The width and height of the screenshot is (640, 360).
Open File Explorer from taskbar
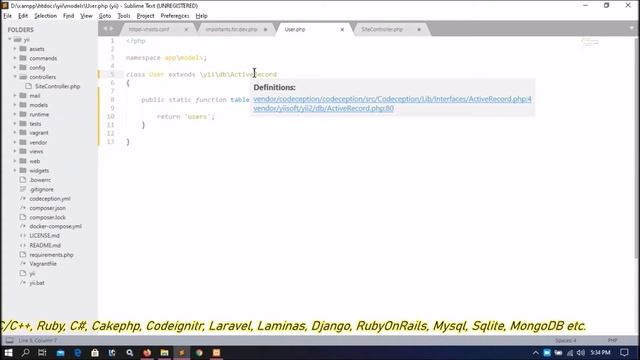[x=164, y=353]
